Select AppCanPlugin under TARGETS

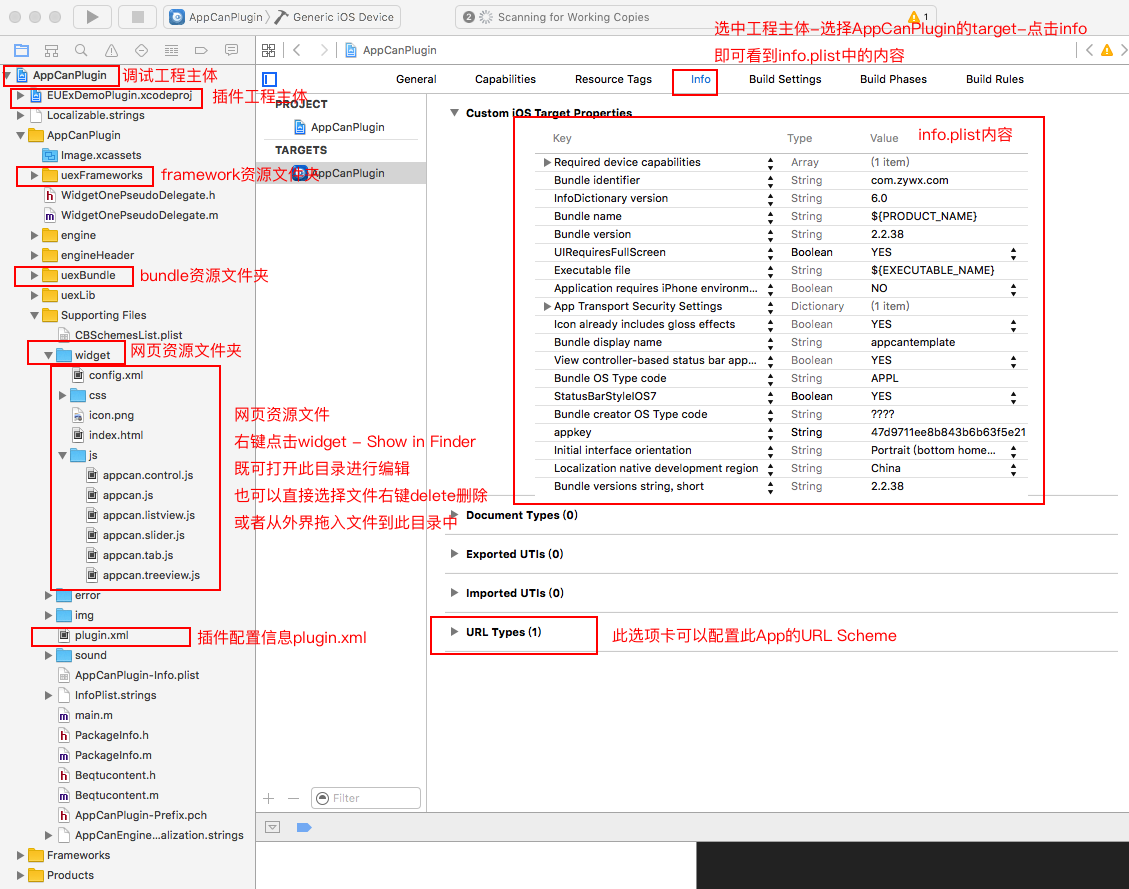341,173
